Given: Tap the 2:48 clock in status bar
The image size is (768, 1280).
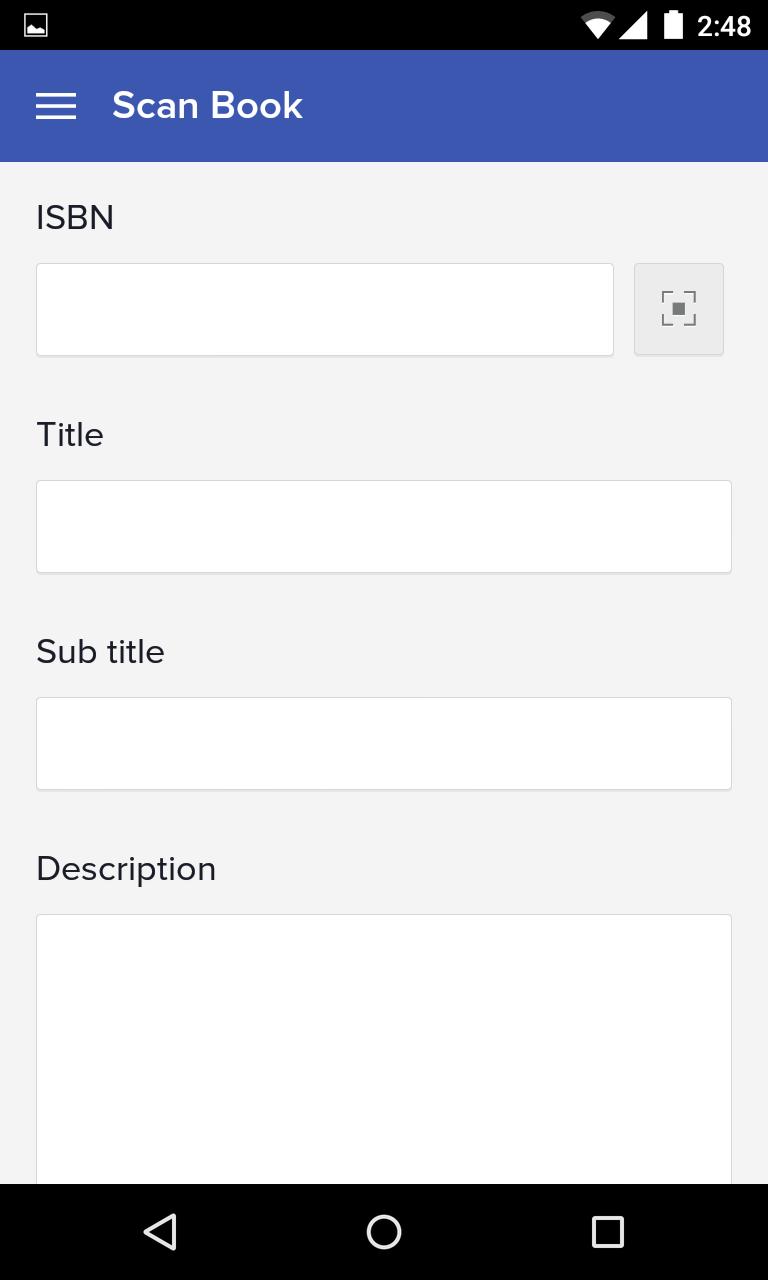Looking at the screenshot, I should [724, 26].
